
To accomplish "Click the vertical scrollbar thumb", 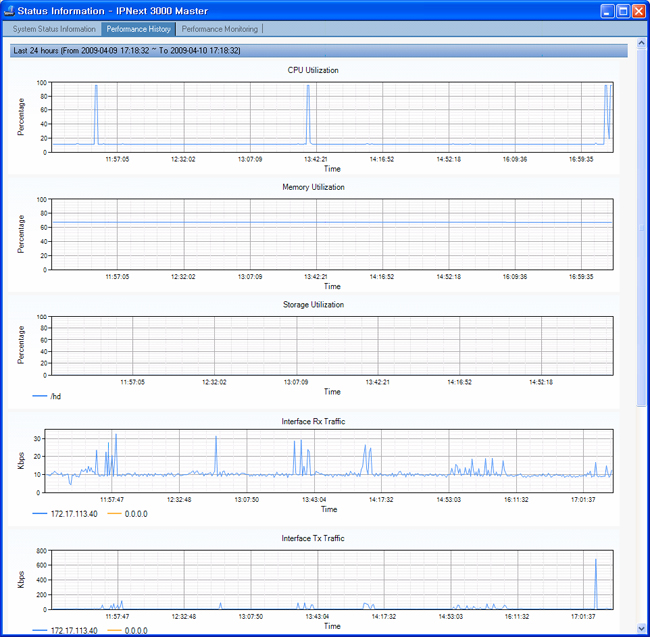I will click(x=642, y=228).
